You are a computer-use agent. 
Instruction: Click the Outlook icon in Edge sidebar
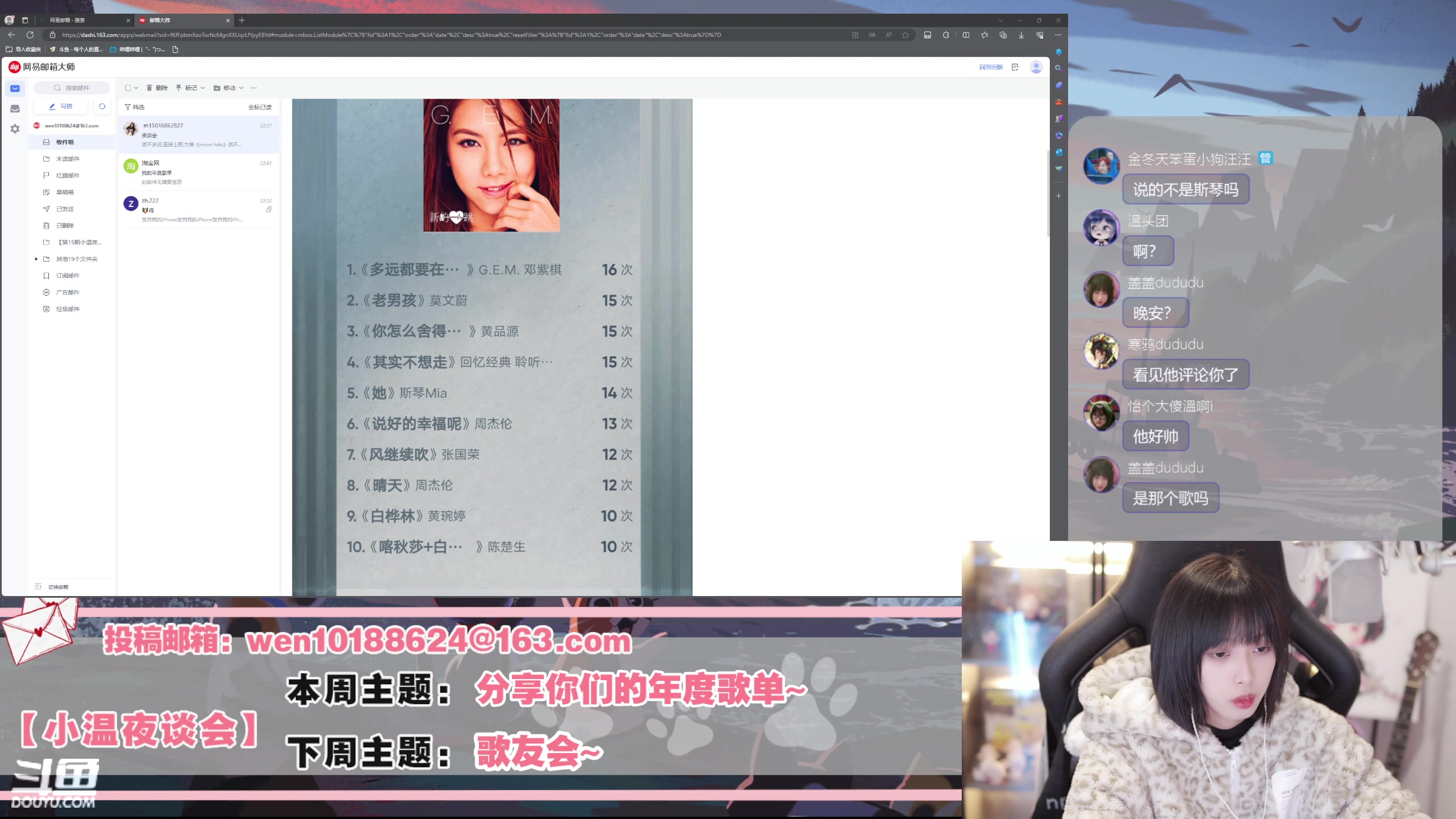click(x=1058, y=152)
